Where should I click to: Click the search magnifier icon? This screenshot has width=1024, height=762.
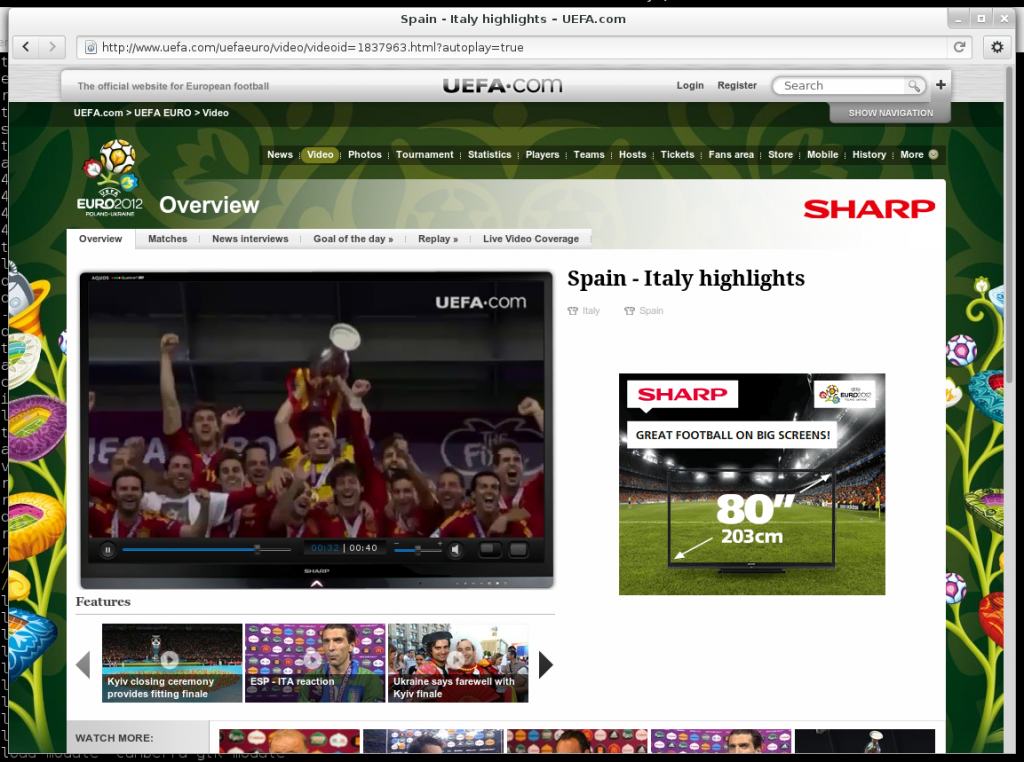coord(913,86)
